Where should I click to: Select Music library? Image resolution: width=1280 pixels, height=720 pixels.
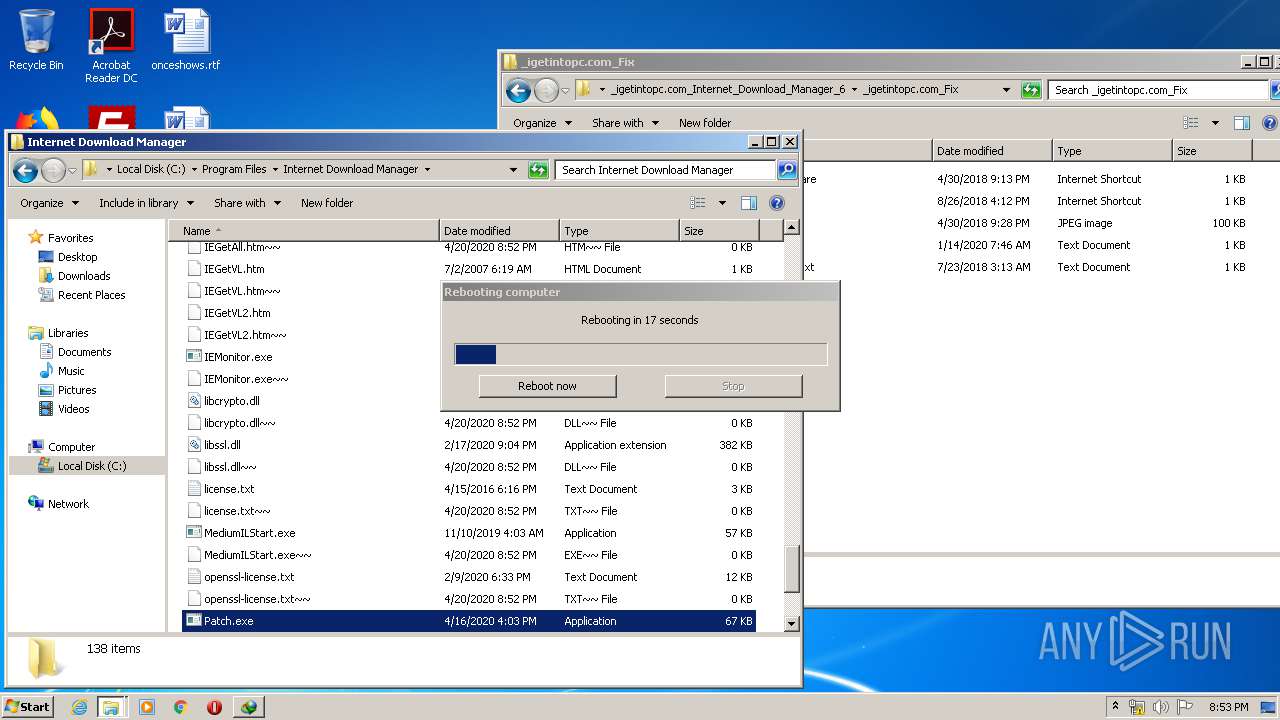71,371
